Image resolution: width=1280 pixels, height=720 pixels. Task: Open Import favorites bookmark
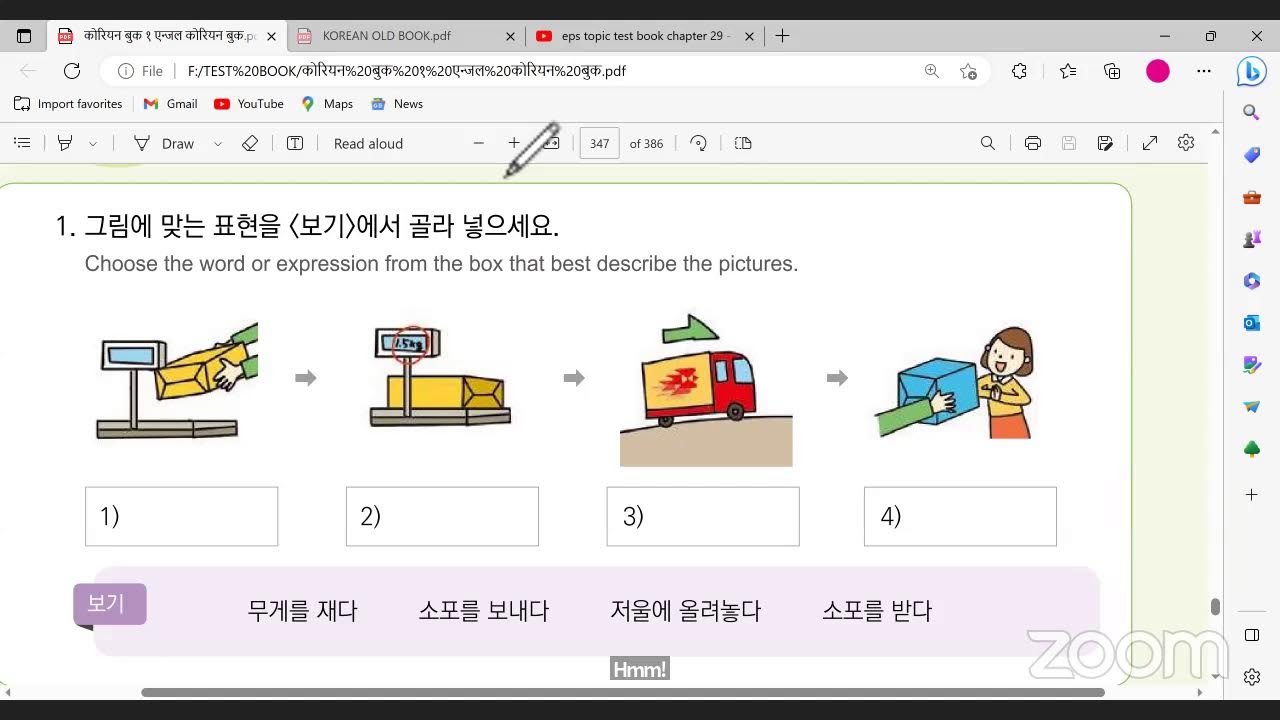pyautogui.click(x=68, y=104)
